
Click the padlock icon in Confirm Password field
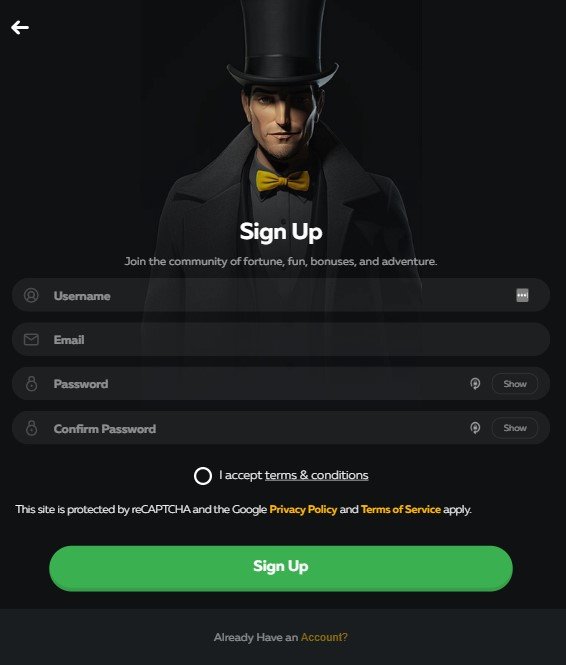tap(31, 428)
